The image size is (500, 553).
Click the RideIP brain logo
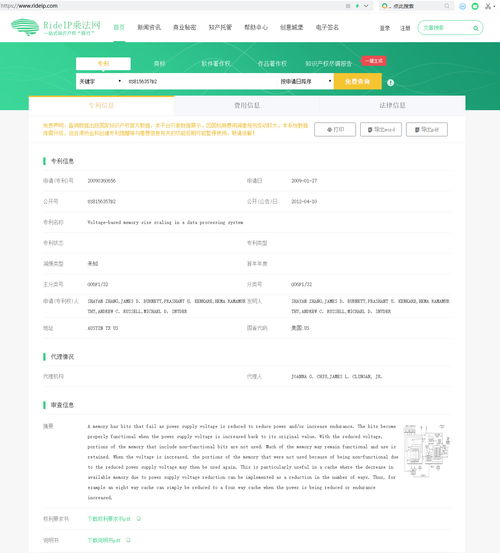(x=25, y=27)
